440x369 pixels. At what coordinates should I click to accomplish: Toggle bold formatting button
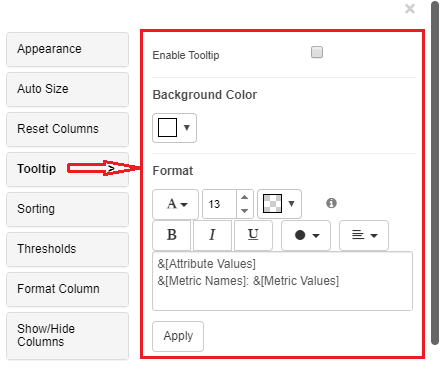coord(172,235)
